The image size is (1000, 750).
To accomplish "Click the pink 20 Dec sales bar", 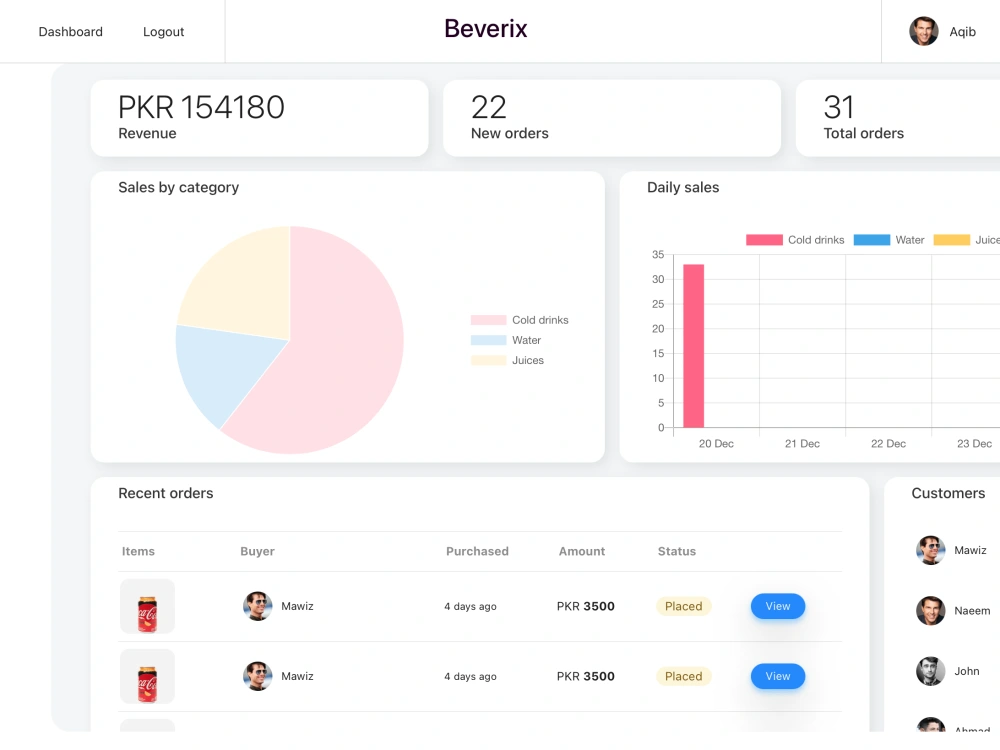I will (x=693, y=346).
